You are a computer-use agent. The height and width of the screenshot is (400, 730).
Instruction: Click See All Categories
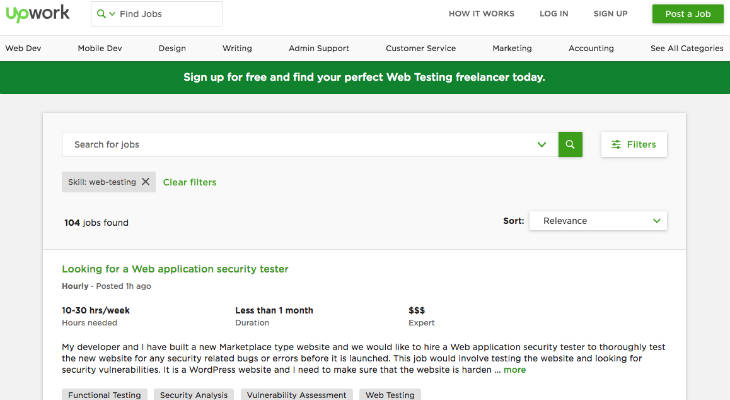coord(687,48)
